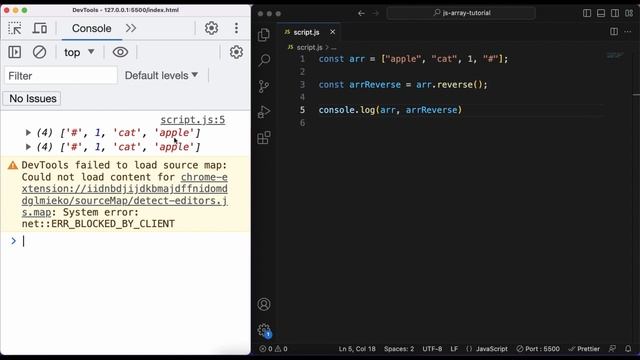The width and height of the screenshot is (640, 360).
Task: Split the editor to the right
Action: (614, 31)
